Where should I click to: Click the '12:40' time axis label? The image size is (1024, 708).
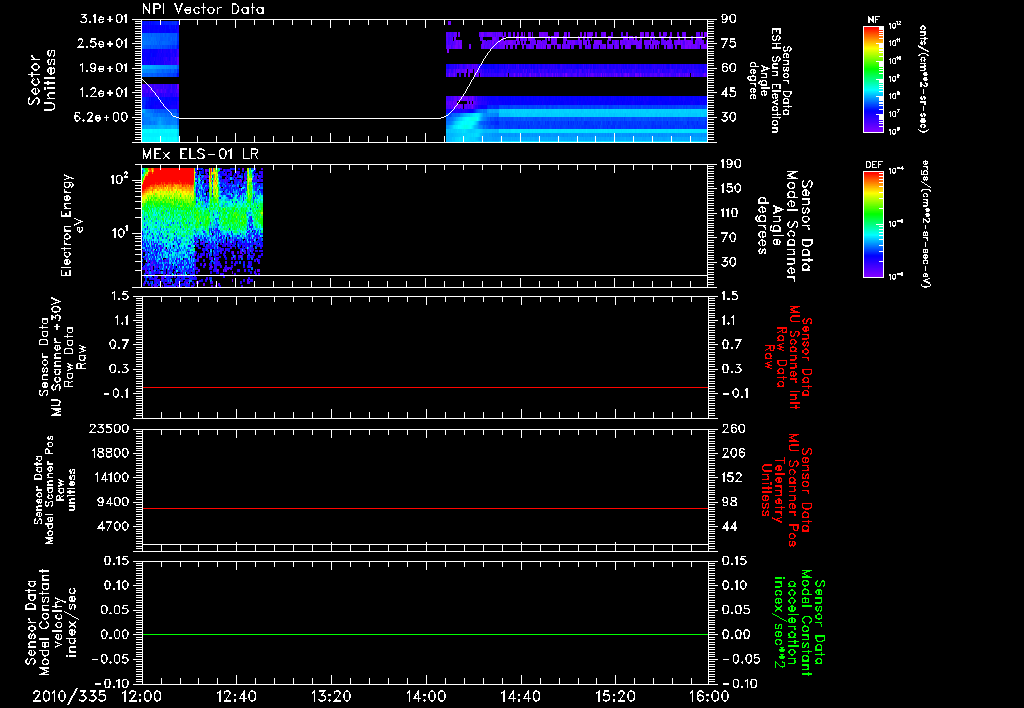pyautogui.click(x=236, y=696)
